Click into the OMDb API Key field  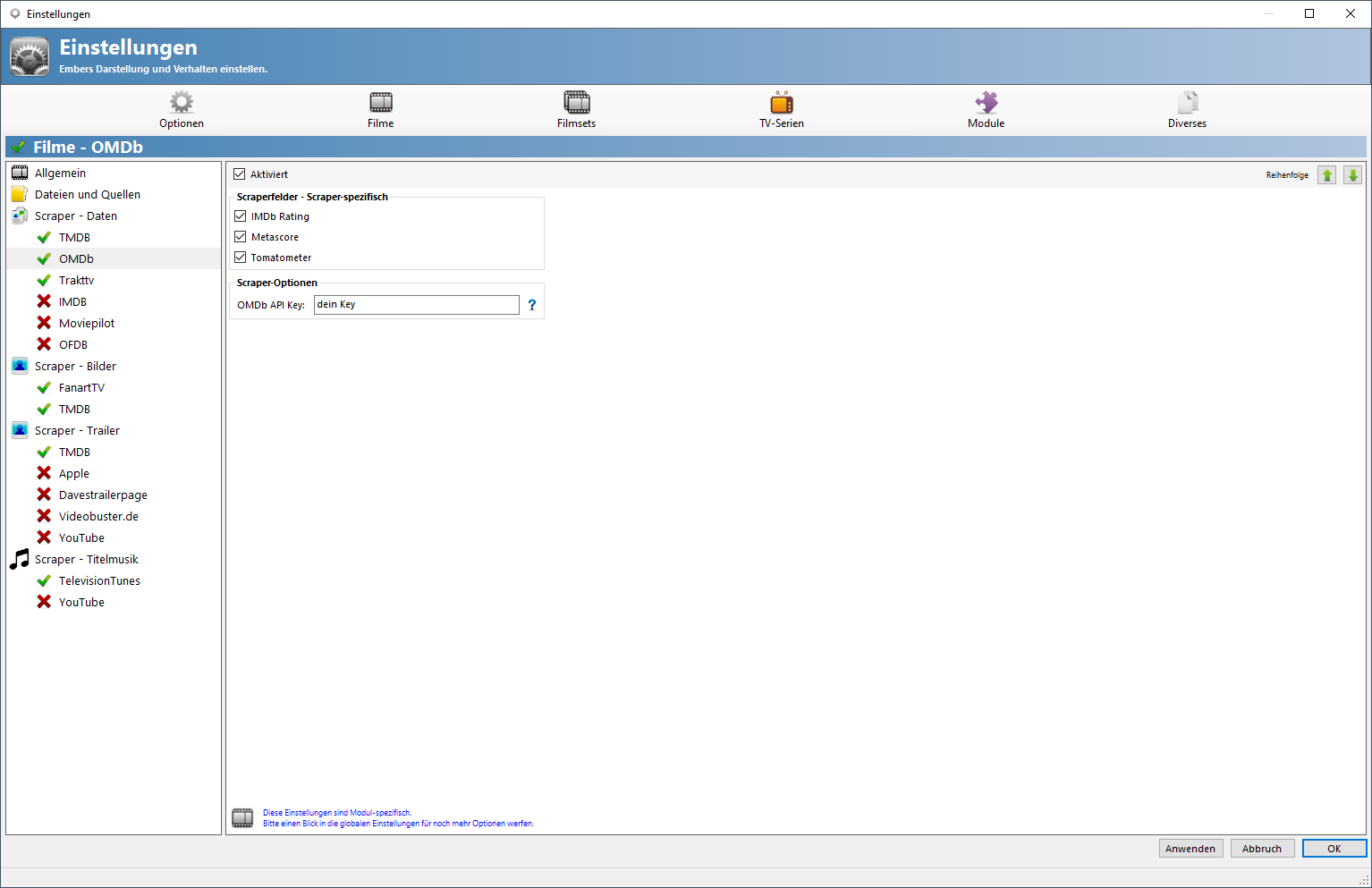pyautogui.click(x=417, y=305)
